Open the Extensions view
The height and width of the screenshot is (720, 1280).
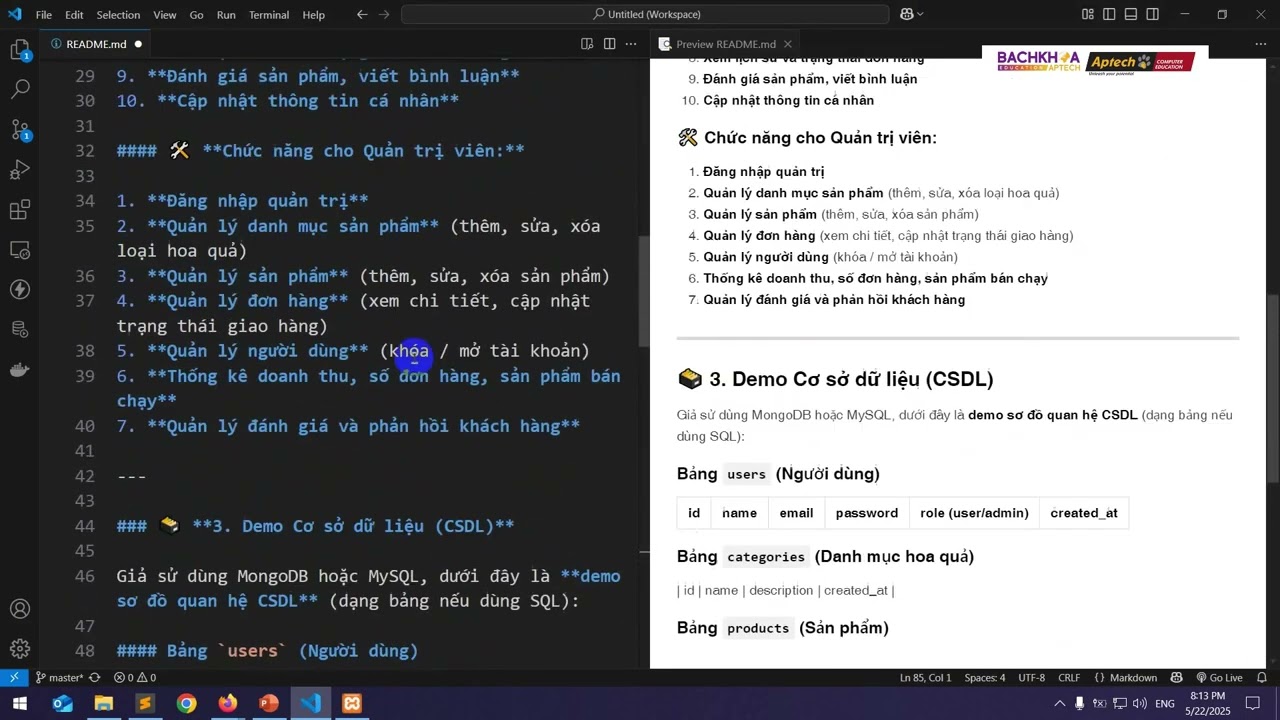coord(20,210)
